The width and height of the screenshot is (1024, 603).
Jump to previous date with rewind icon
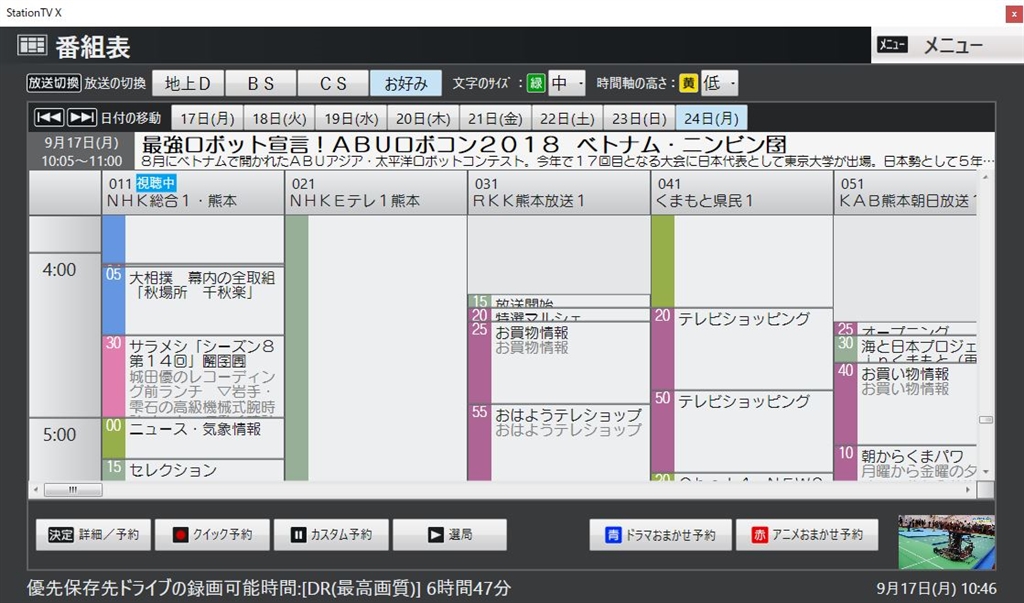click(x=49, y=117)
